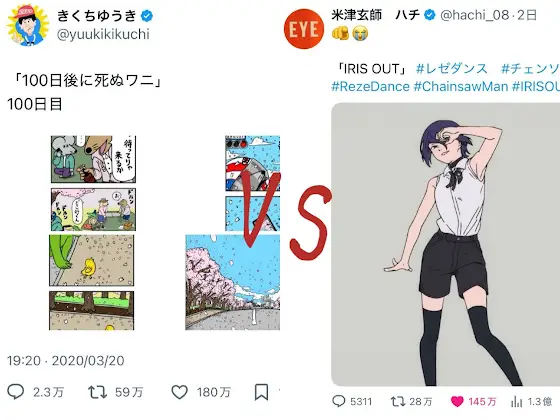Unlike the pink heart showing 145万

point(457,402)
